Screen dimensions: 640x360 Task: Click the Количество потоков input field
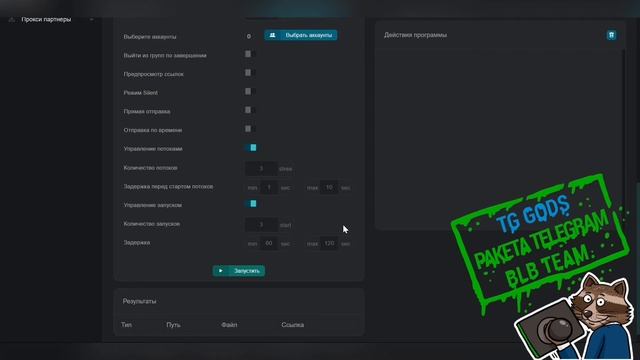pos(261,168)
